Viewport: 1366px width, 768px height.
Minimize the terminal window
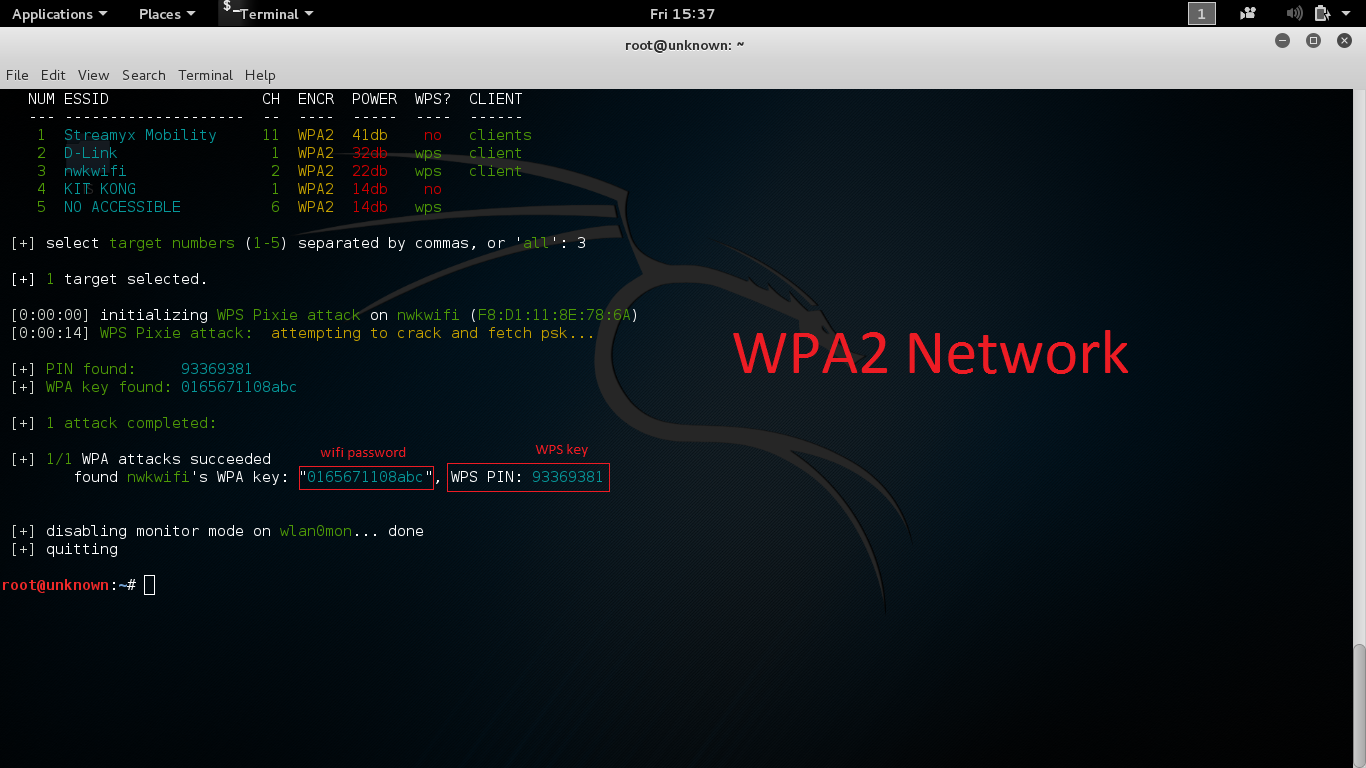[x=1281, y=41]
